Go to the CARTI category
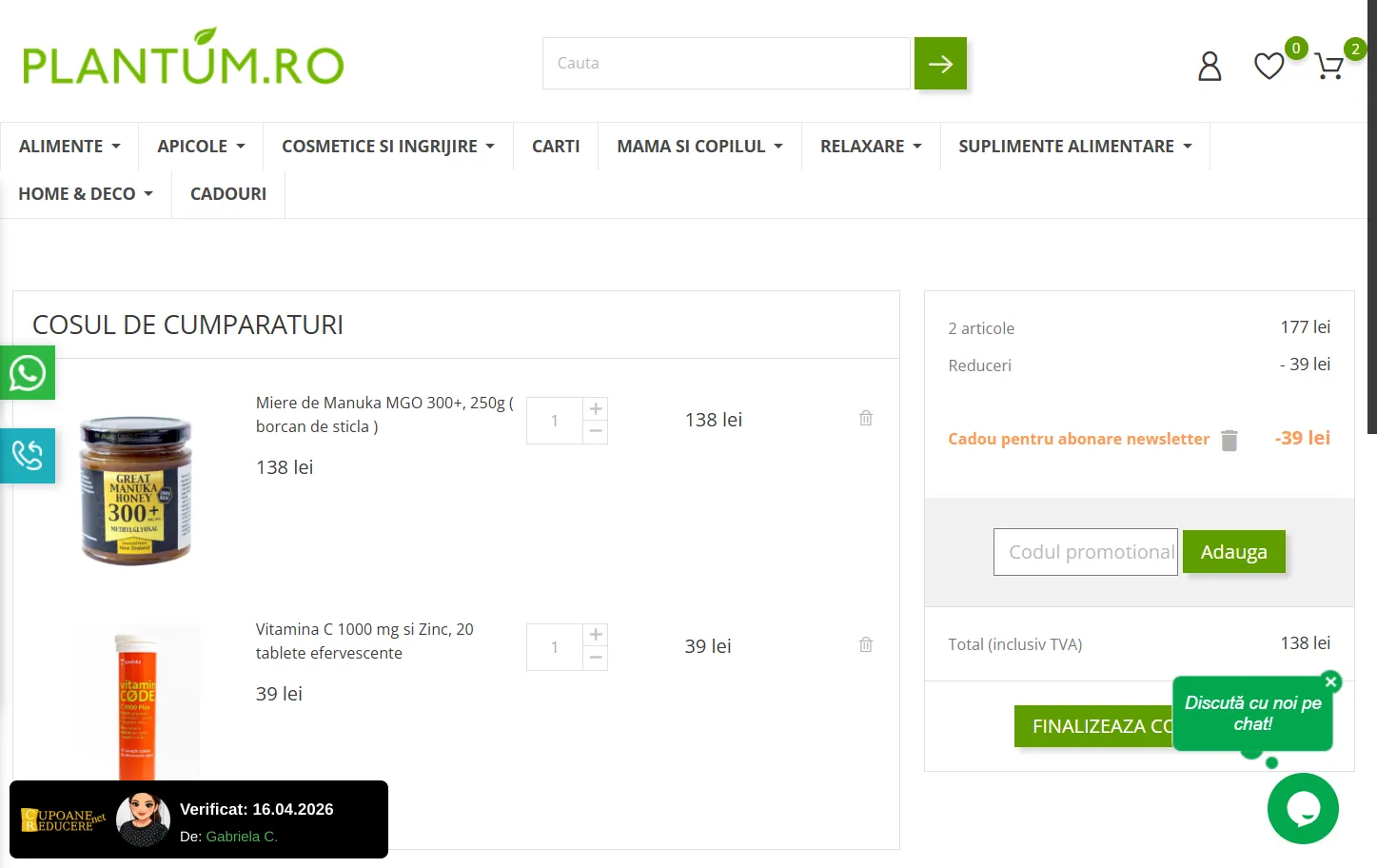This screenshot has width=1377, height=868. click(556, 147)
